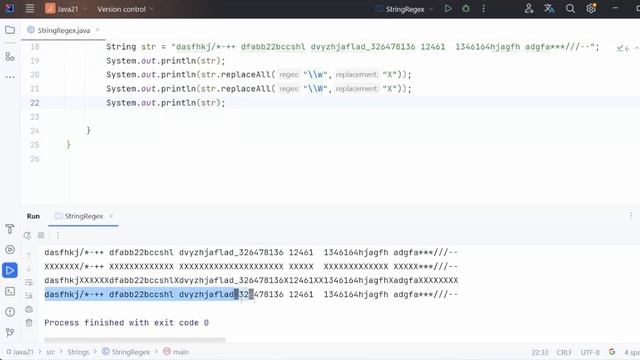Viewport: 640px width, 360px height.
Task: Open the Java21 project dropdown
Action: pyautogui.click(x=67, y=9)
